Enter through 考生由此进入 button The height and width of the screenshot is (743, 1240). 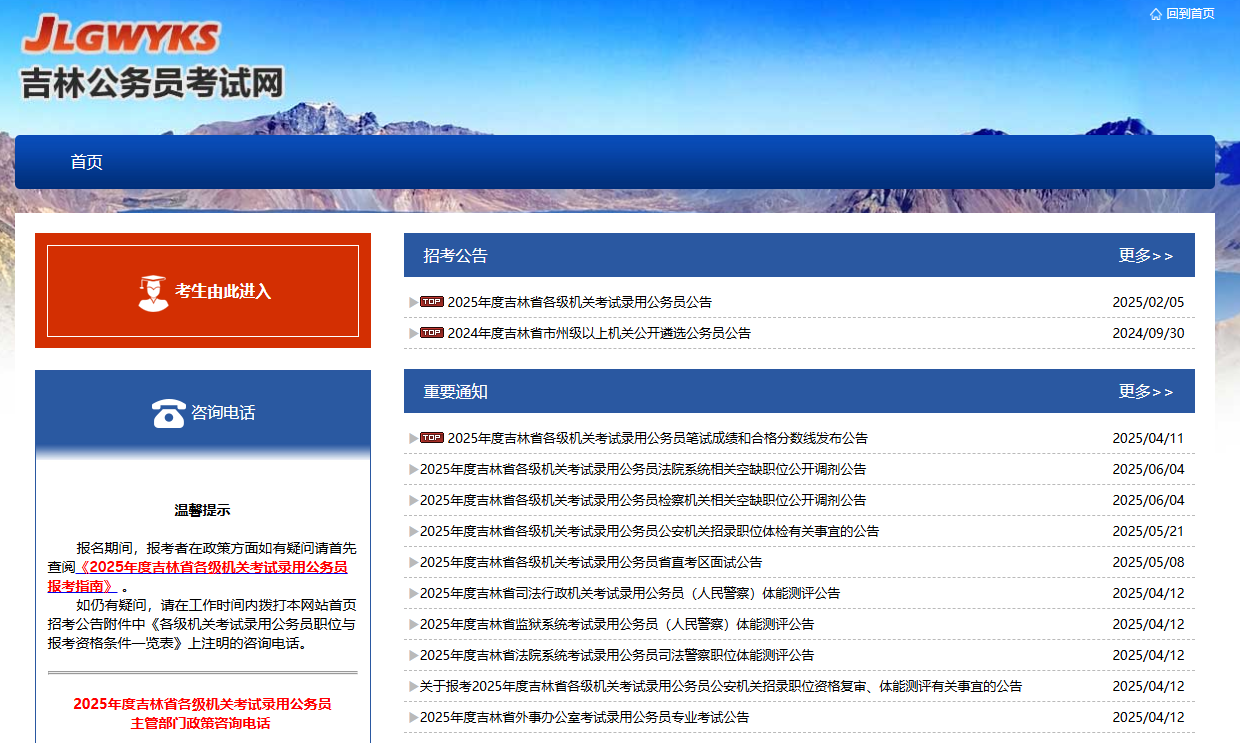pyautogui.click(x=203, y=291)
